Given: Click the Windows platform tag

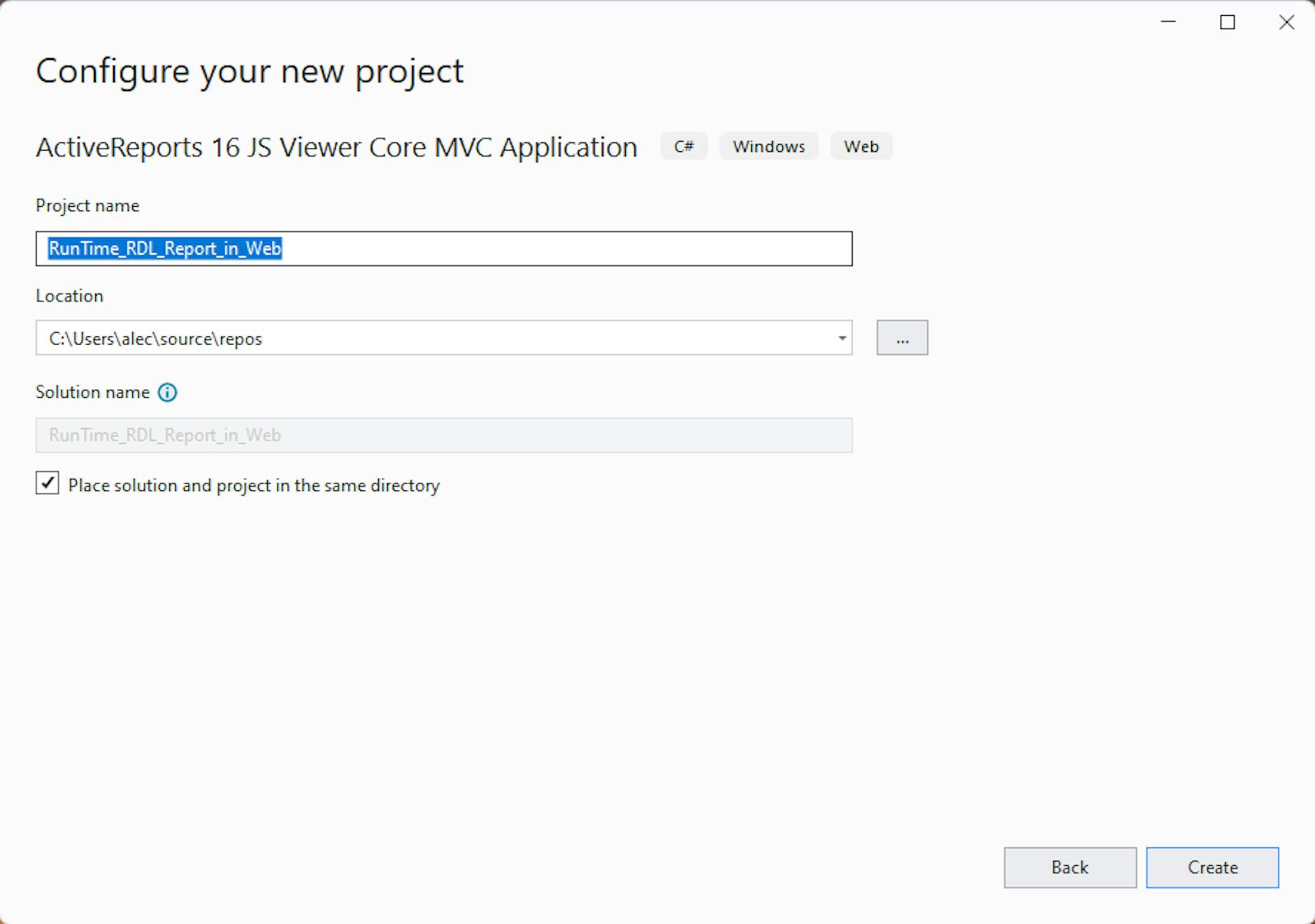Looking at the screenshot, I should (x=768, y=146).
